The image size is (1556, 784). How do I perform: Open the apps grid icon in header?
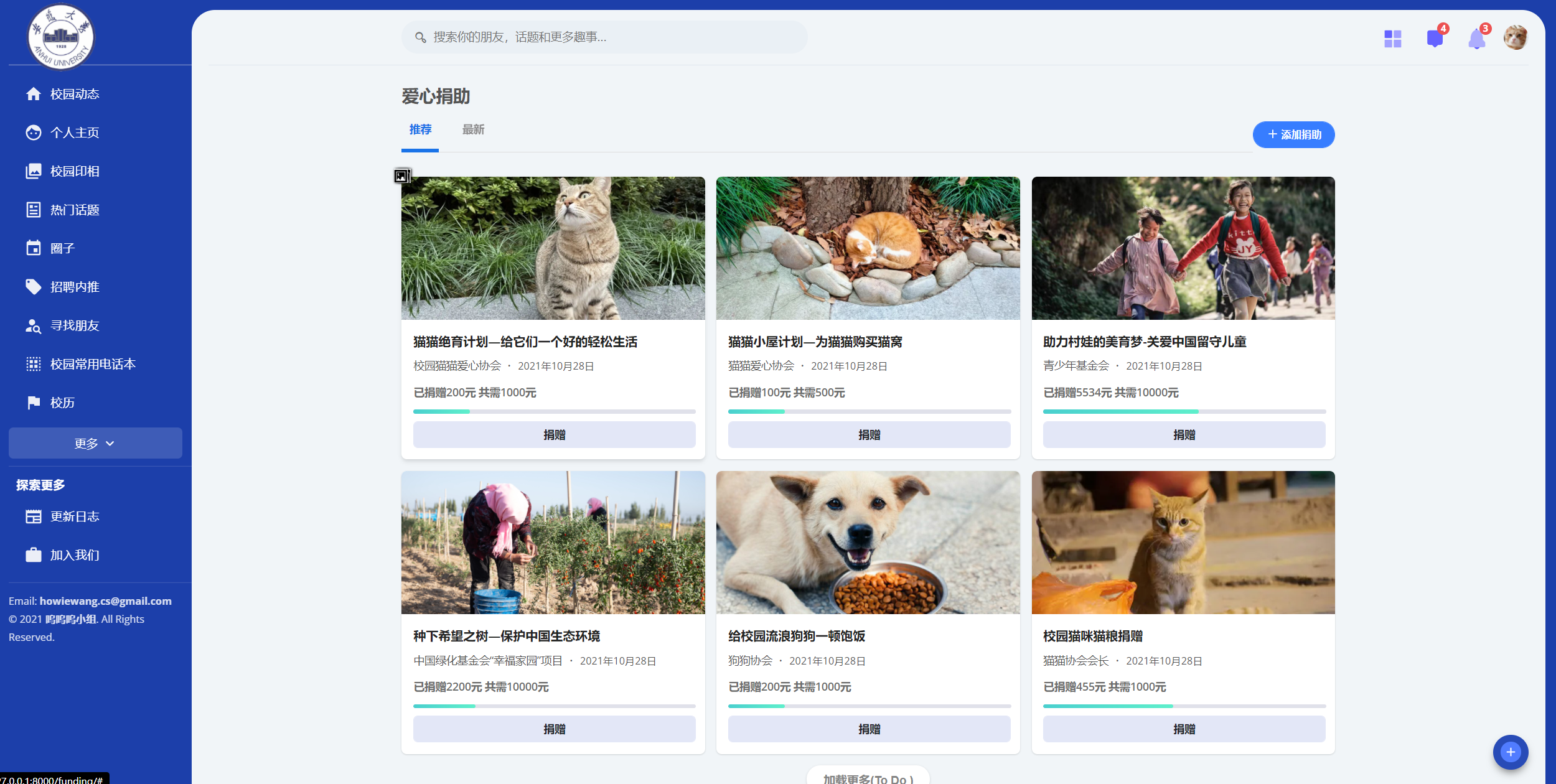pyautogui.click(x=1392, y=39)
